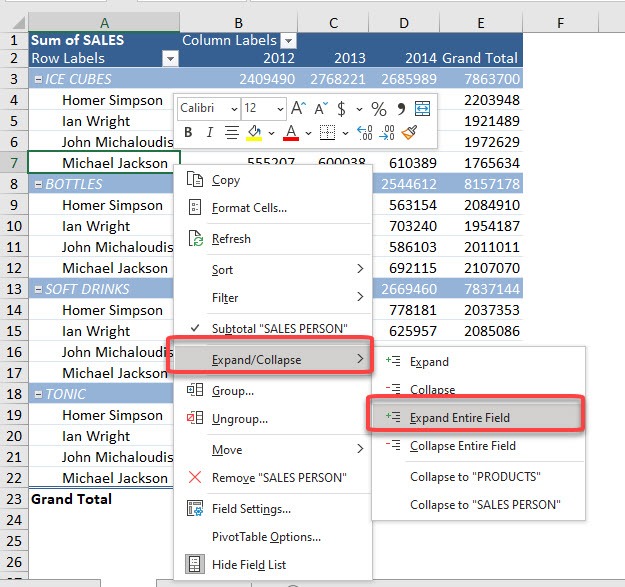Select column A header
Screen dimensions: 625x587
click(x=104, y=23)
